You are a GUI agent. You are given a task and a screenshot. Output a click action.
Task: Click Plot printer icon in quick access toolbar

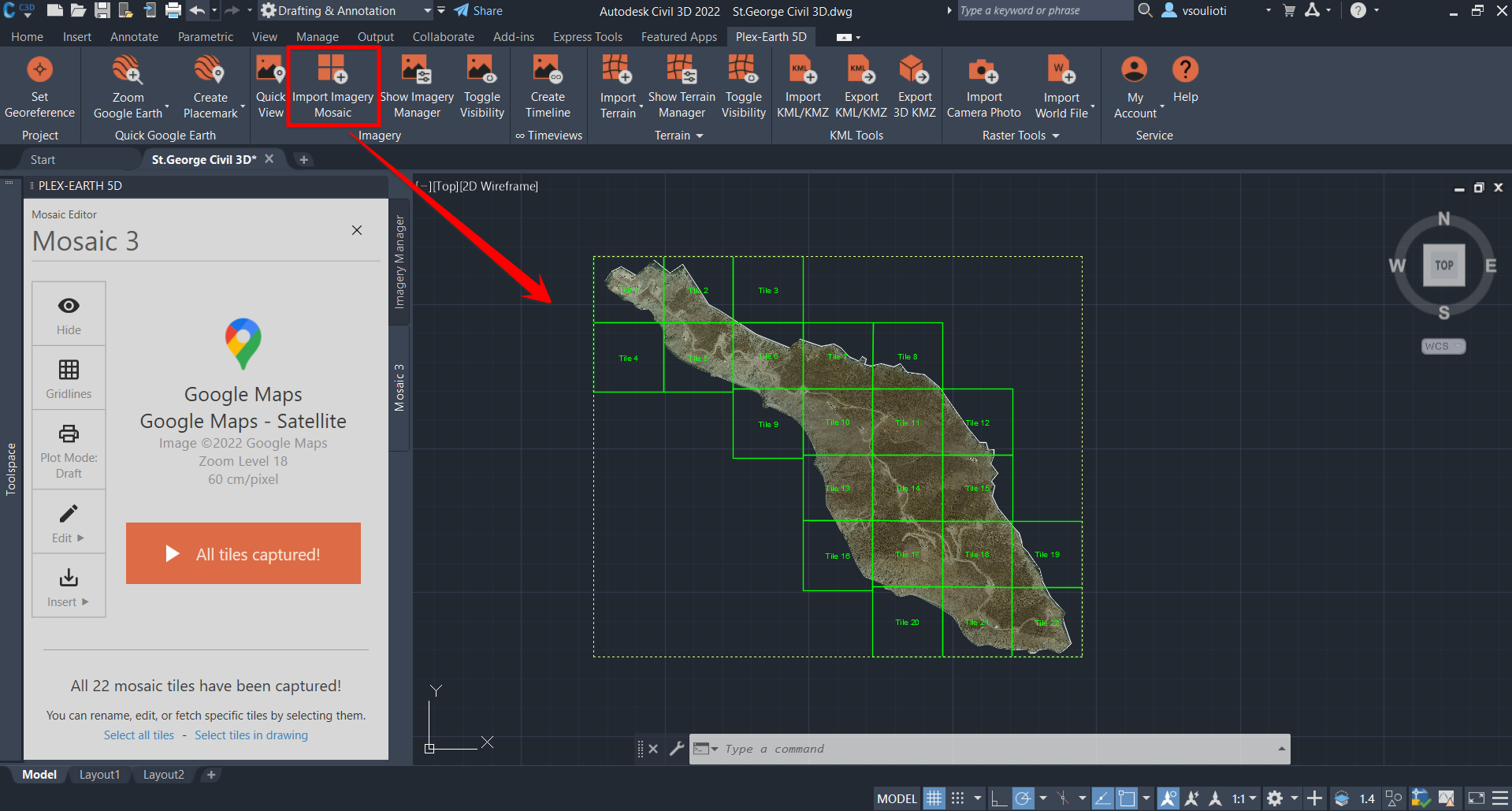(173, 10)
